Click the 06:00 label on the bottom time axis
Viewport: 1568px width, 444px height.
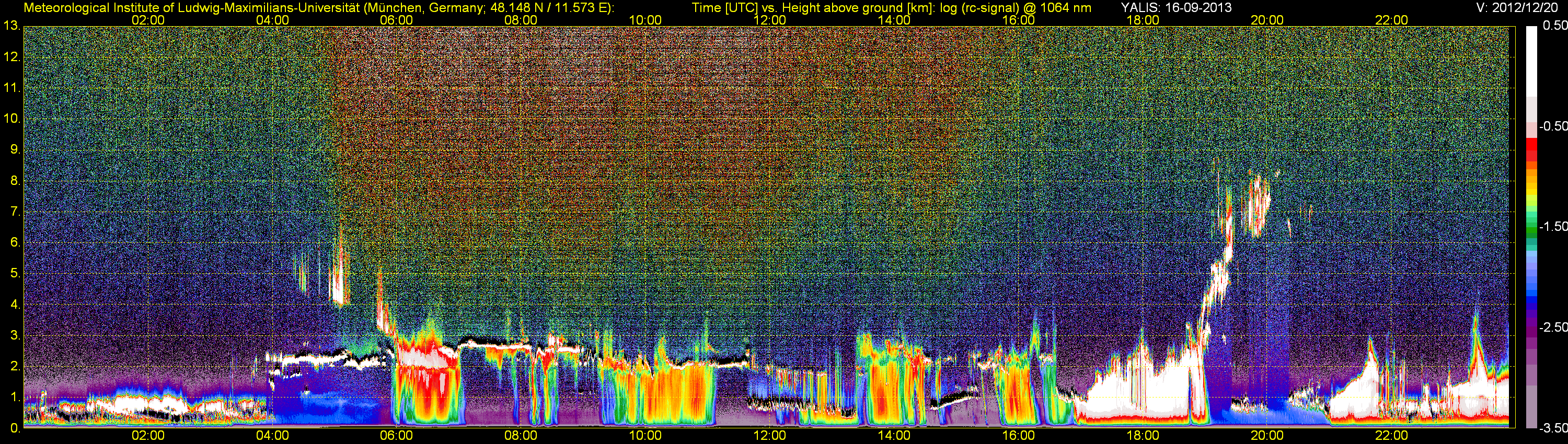tap(396, 436)
